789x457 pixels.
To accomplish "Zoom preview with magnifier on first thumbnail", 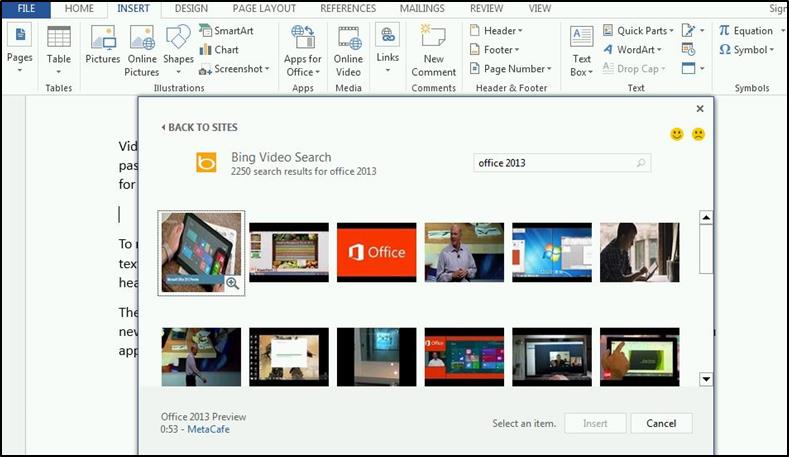I will pyautogui.click(x=232, y=283).
